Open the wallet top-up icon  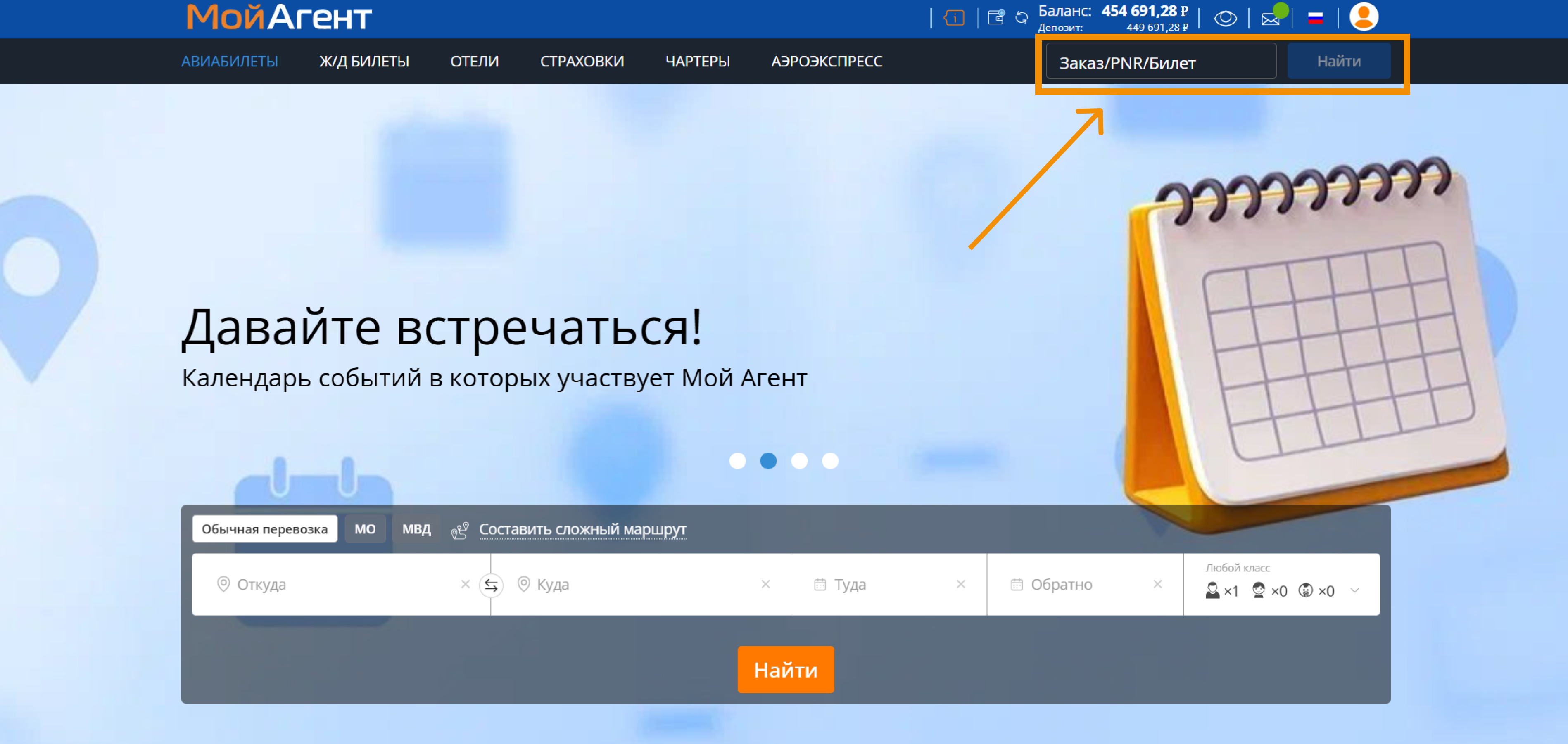pyautogui.click(x=996, y=18)
